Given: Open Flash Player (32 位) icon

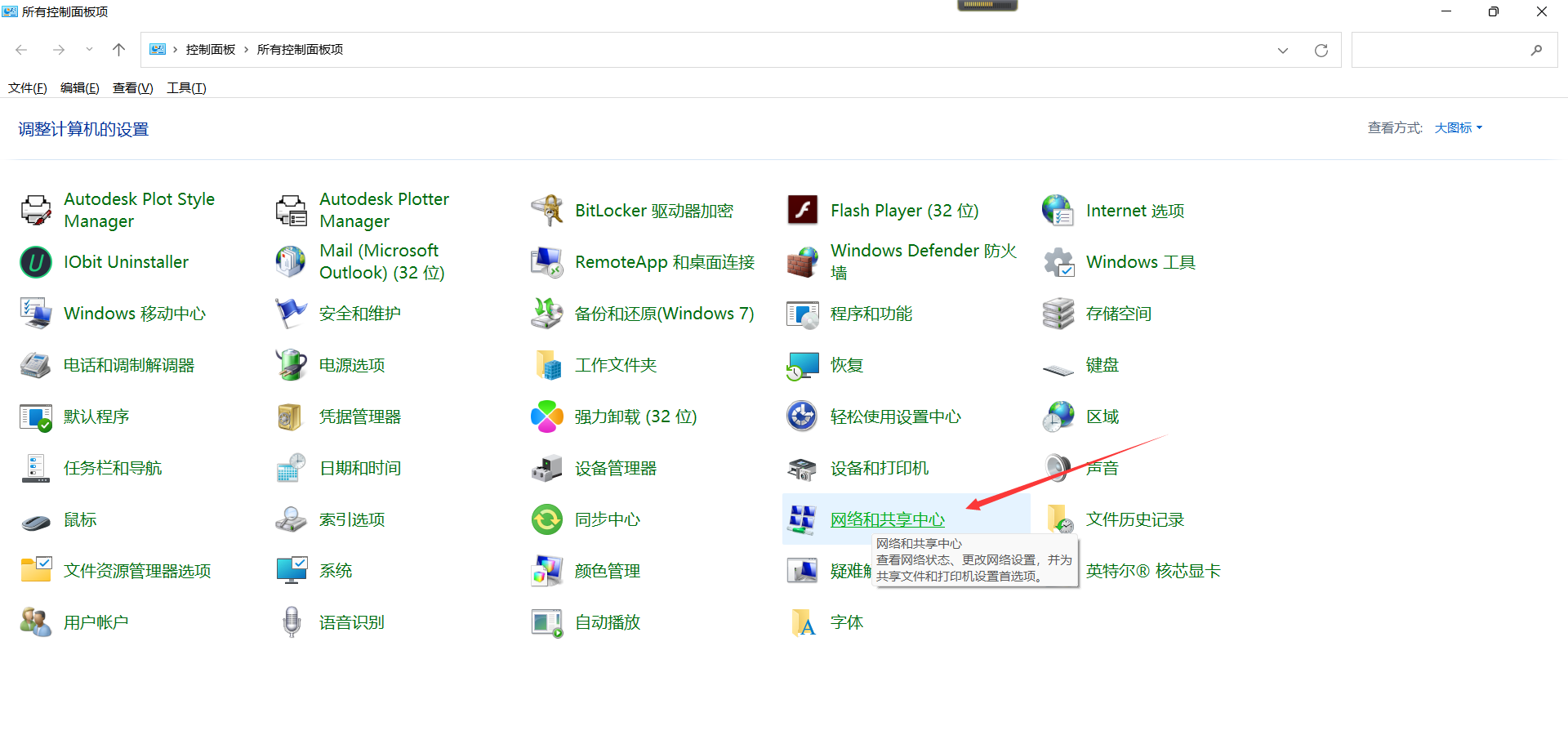Looking at the screenshot, I should click(803, 211).
